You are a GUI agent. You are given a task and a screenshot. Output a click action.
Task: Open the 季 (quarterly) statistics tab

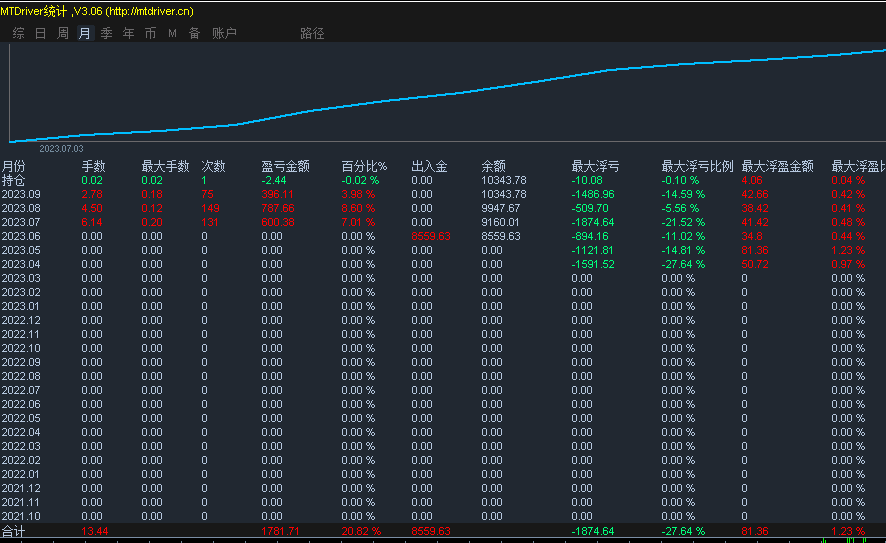107,33
